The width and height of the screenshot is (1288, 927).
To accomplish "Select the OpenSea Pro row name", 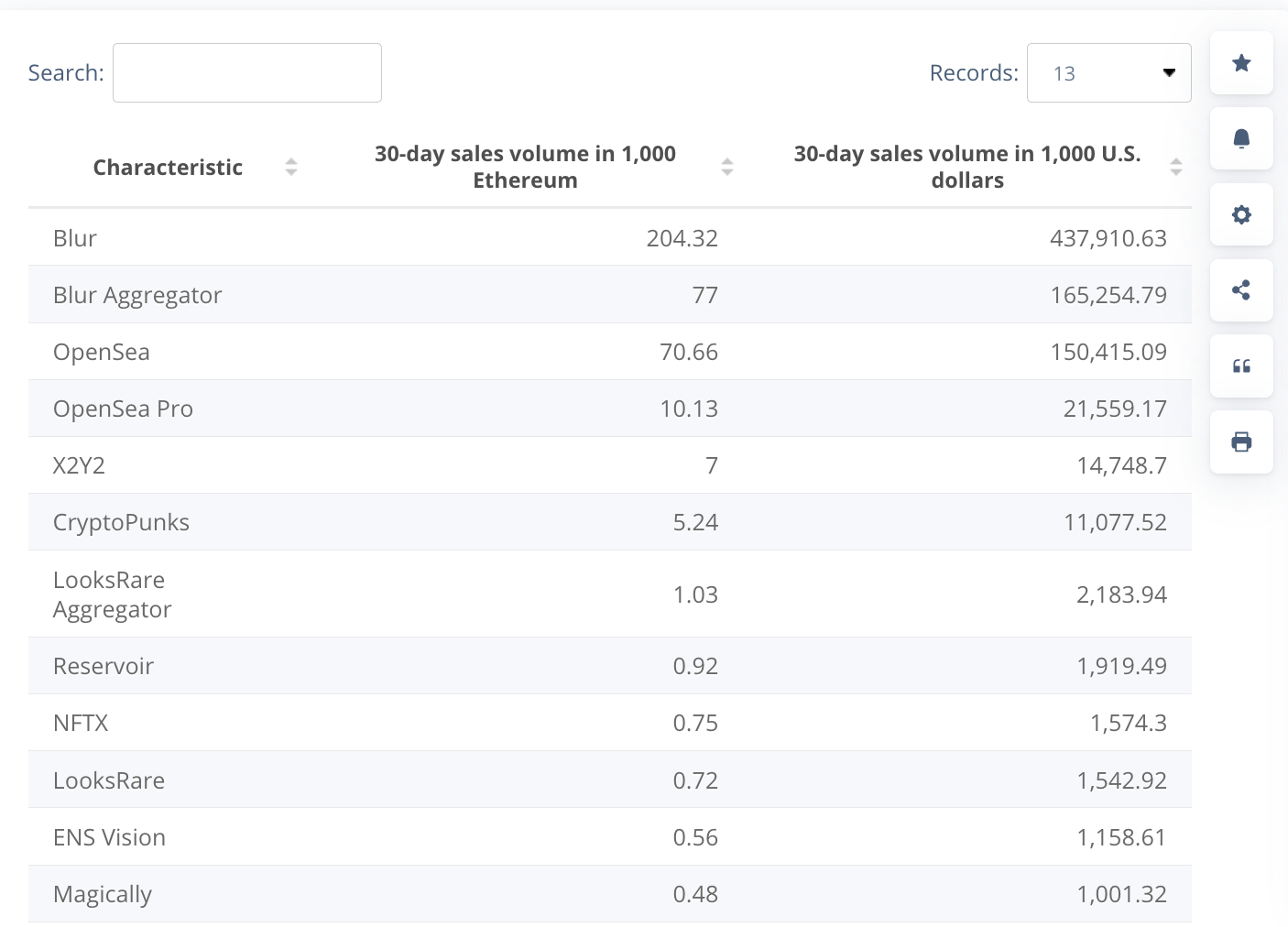I will coord(123,409).
